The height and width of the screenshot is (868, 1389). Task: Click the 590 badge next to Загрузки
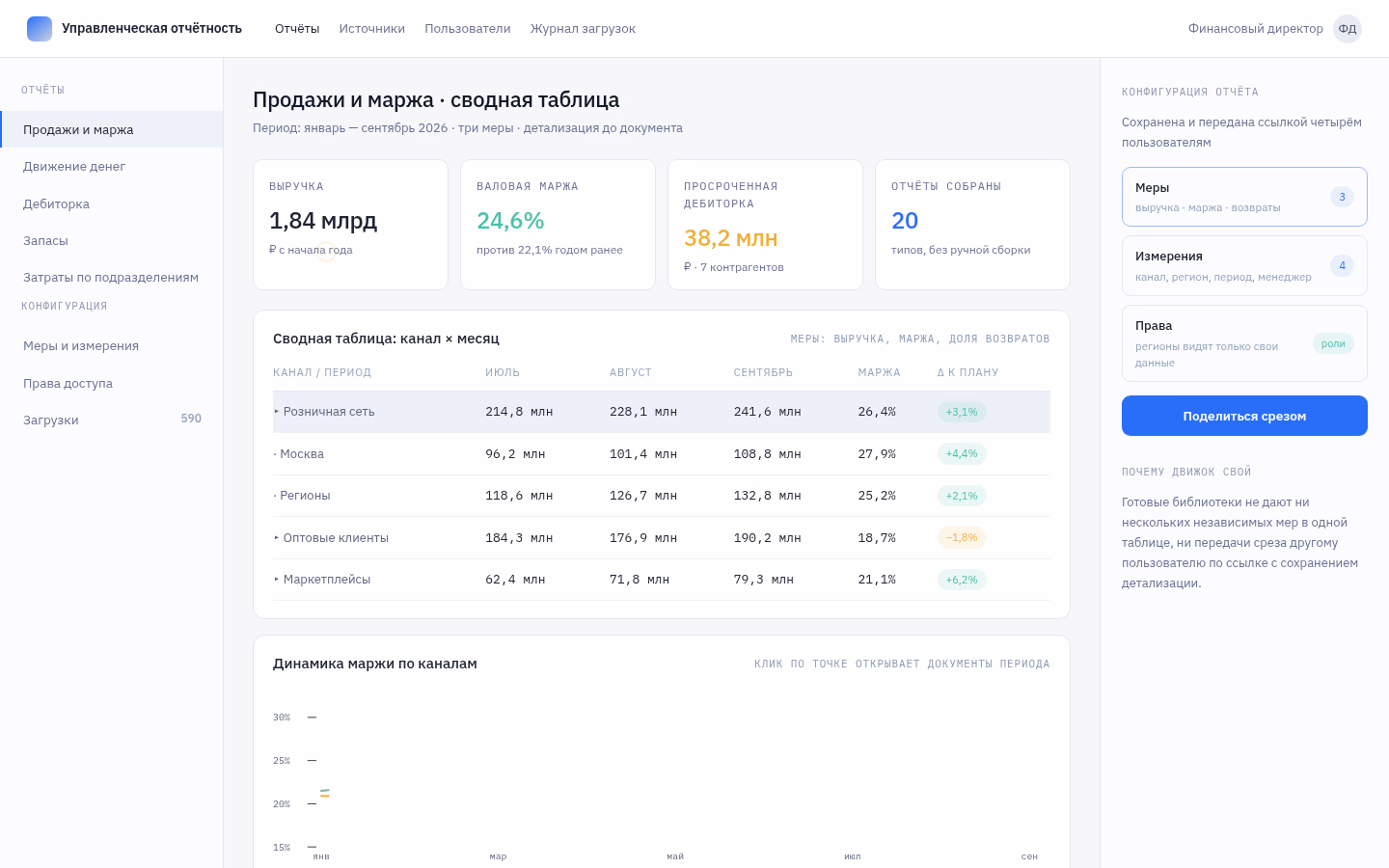coord(191,419)
